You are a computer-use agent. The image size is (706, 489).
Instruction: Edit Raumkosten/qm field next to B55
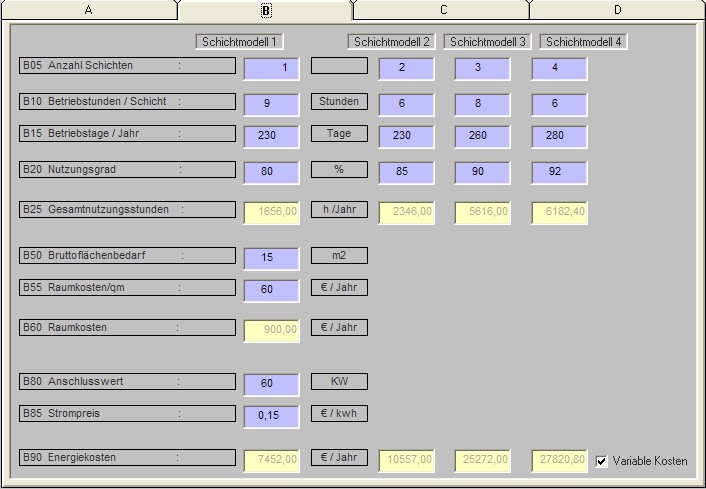(x=272, y=290)
